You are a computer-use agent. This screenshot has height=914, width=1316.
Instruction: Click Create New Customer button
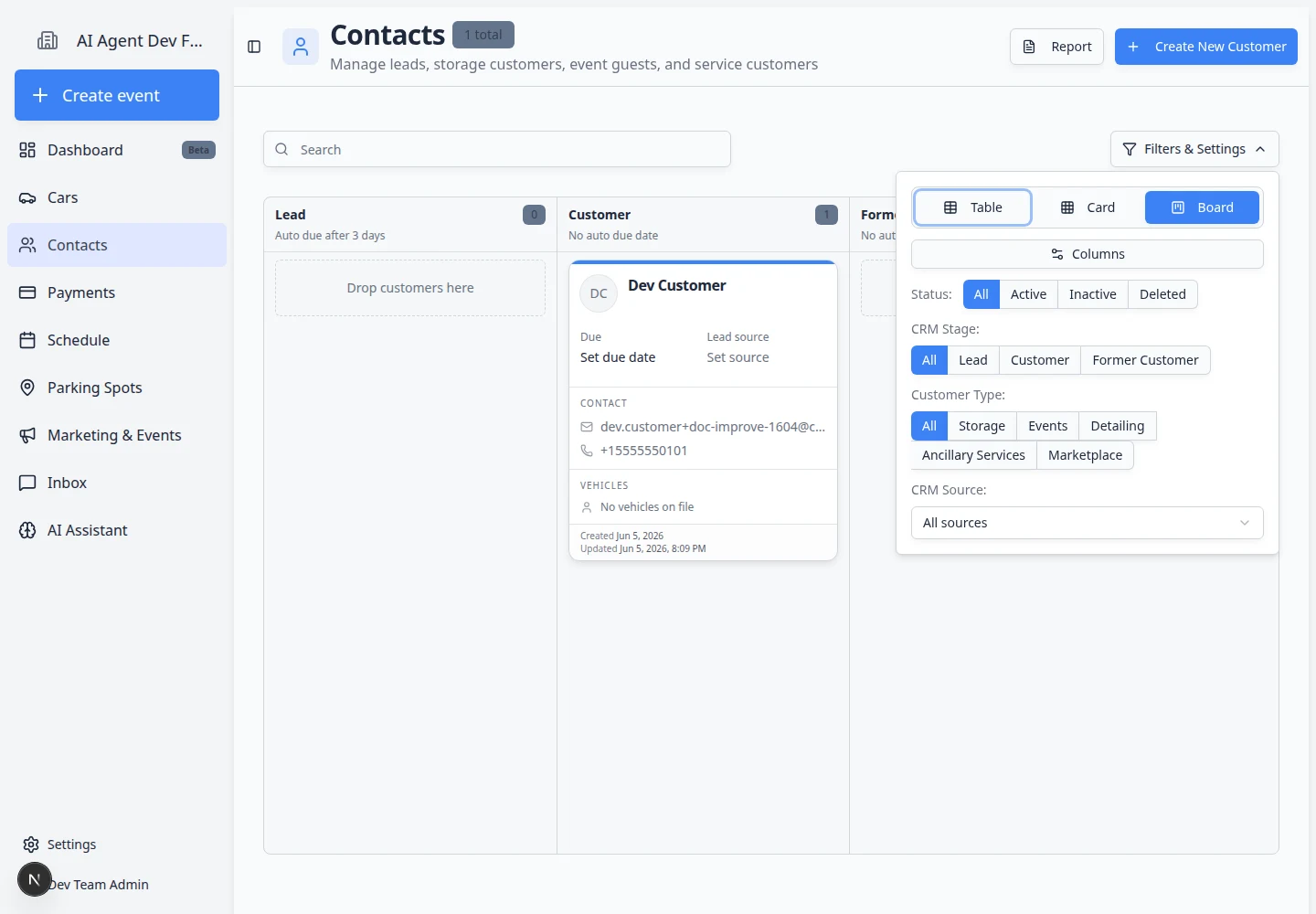pos(1206,47)
